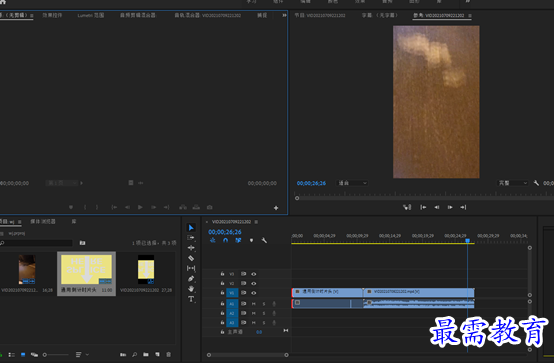Open zoom level dropdown in program monitor
Viewport: 554px width, 363px height.
(353, 183)
